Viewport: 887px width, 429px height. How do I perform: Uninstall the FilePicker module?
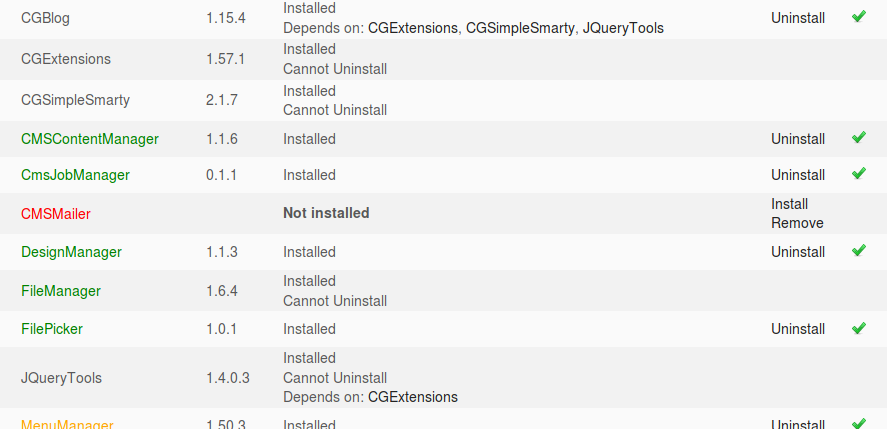[x=798, y=329]
